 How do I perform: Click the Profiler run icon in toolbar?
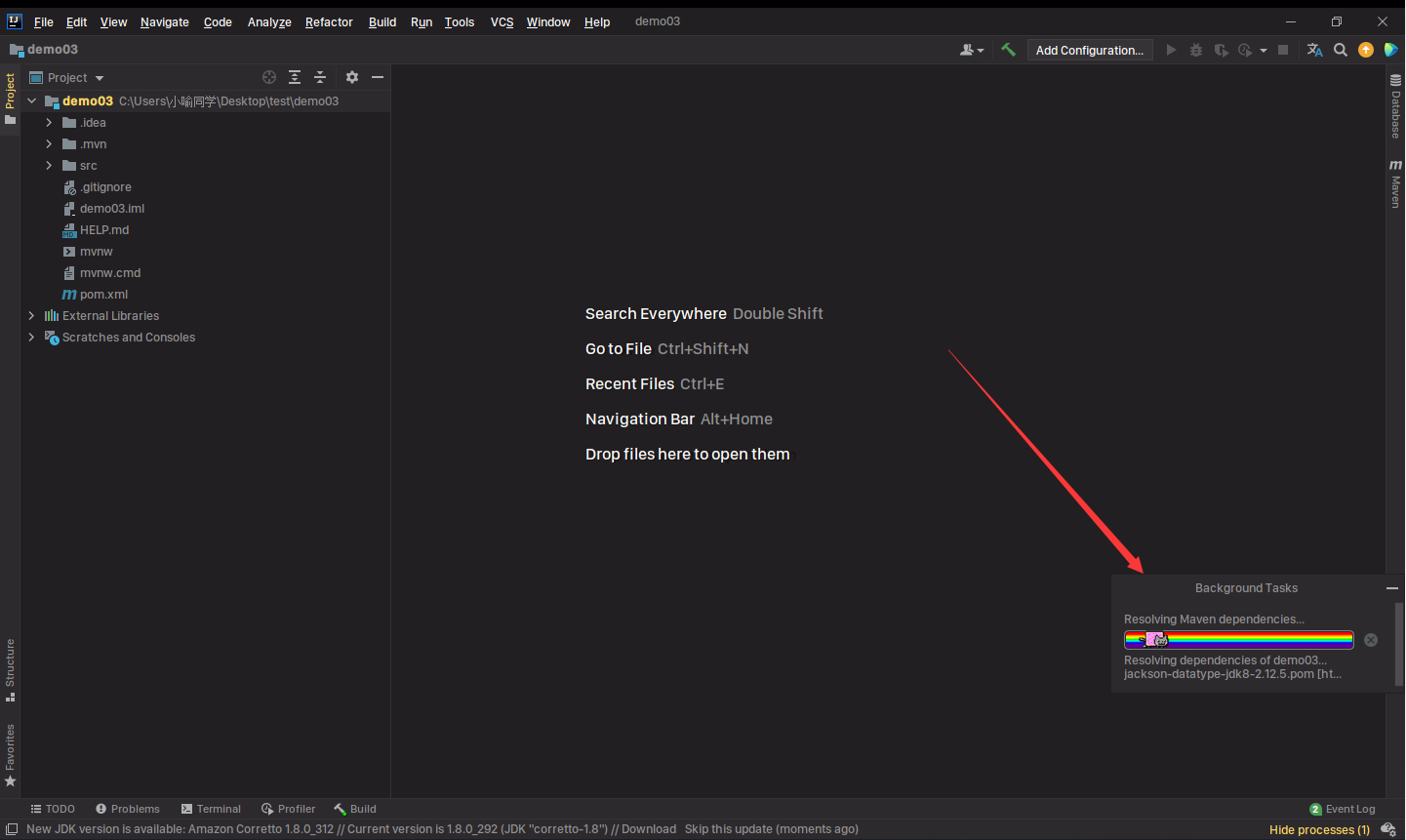click(x=1245, y=50)
